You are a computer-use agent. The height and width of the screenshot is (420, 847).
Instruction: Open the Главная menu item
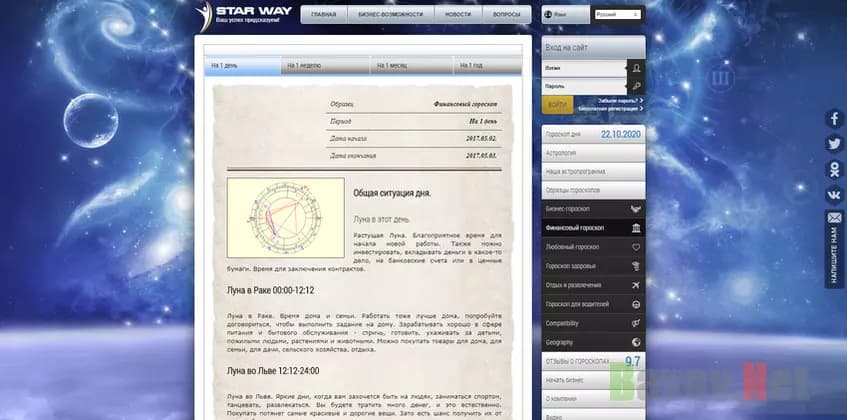point(323,15)
